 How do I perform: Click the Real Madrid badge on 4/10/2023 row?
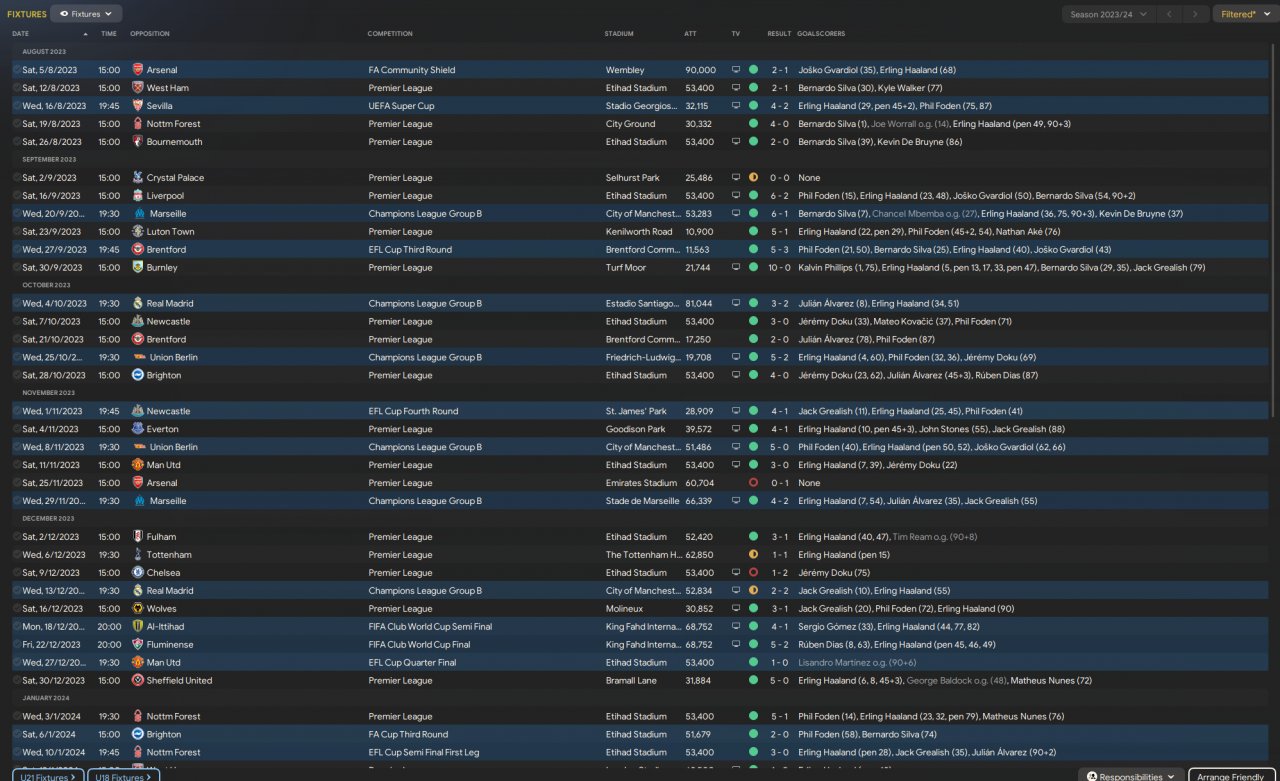tap(138, 304)
